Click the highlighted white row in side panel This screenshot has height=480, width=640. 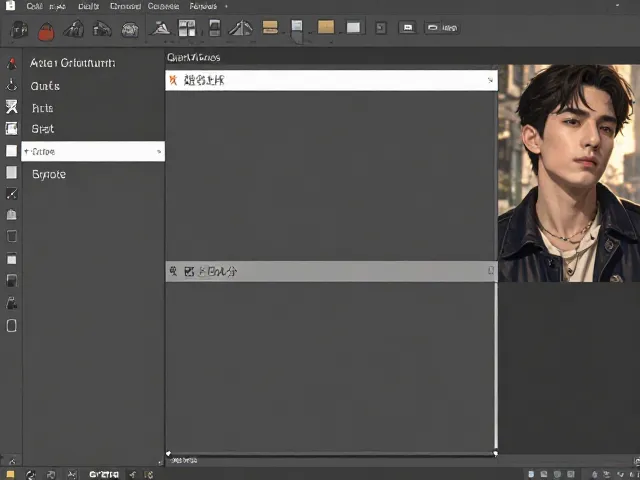click(93, 151)
